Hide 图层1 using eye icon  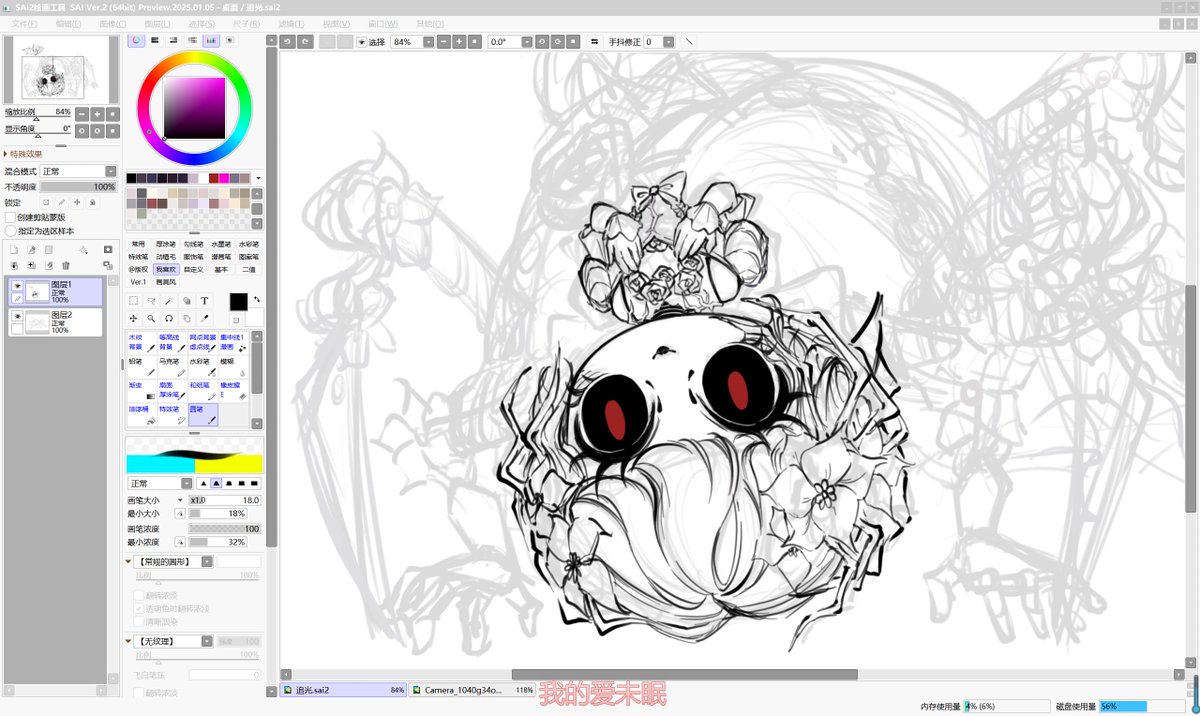pos(17,286)
